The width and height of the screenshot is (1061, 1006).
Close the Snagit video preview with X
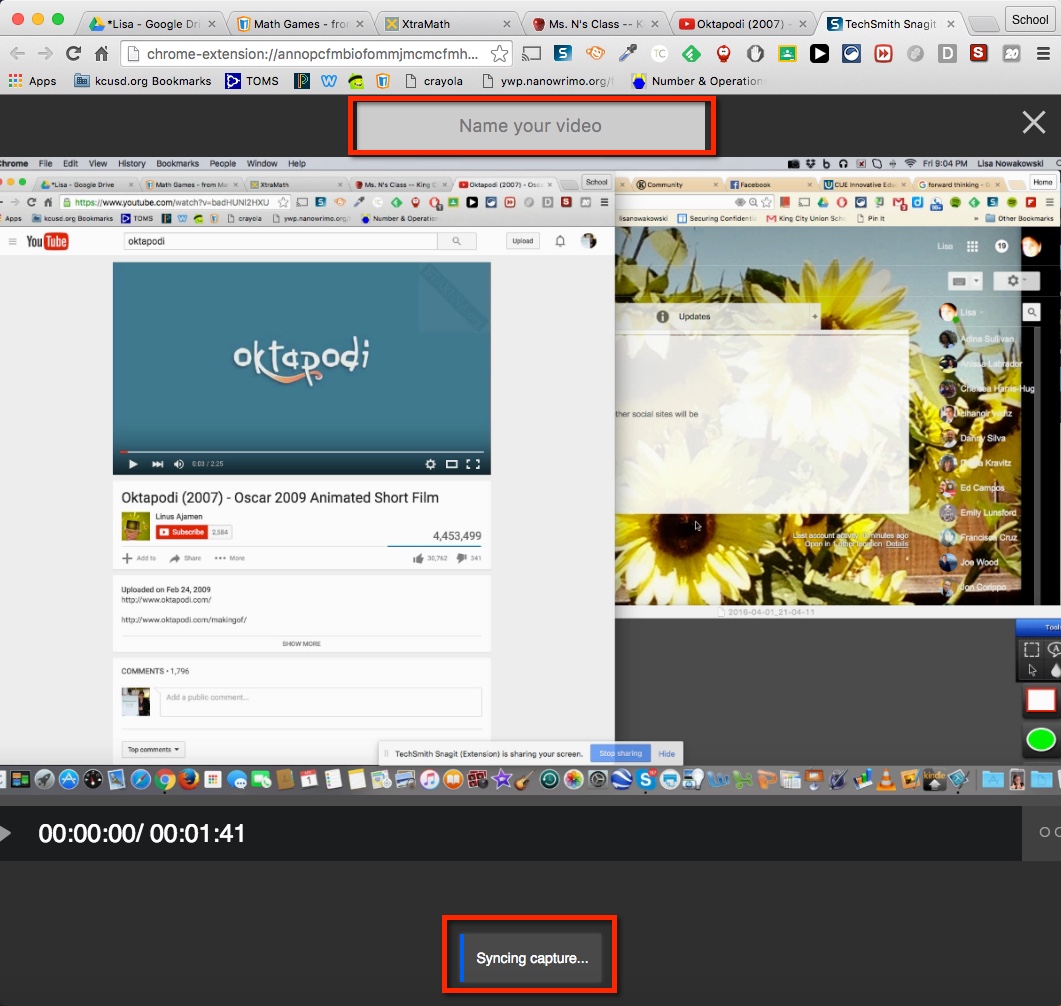coord(1033,123)
